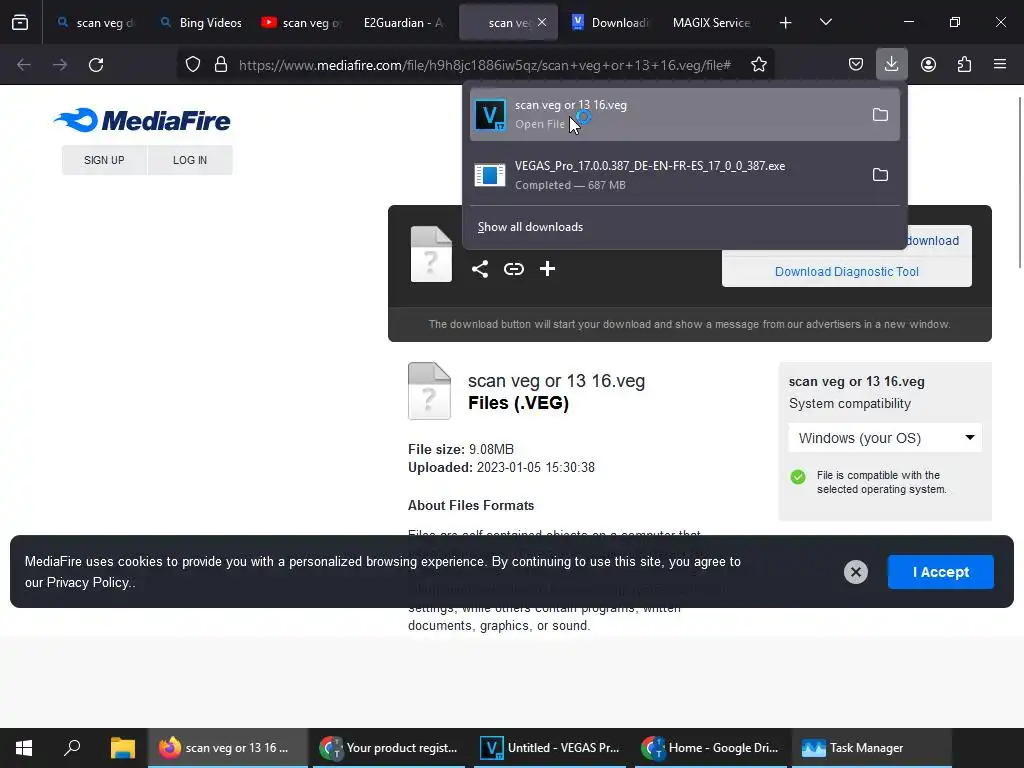Open Firefox account menu
This screenshot has width=1024, height=768.
click(x=928, y=65)
